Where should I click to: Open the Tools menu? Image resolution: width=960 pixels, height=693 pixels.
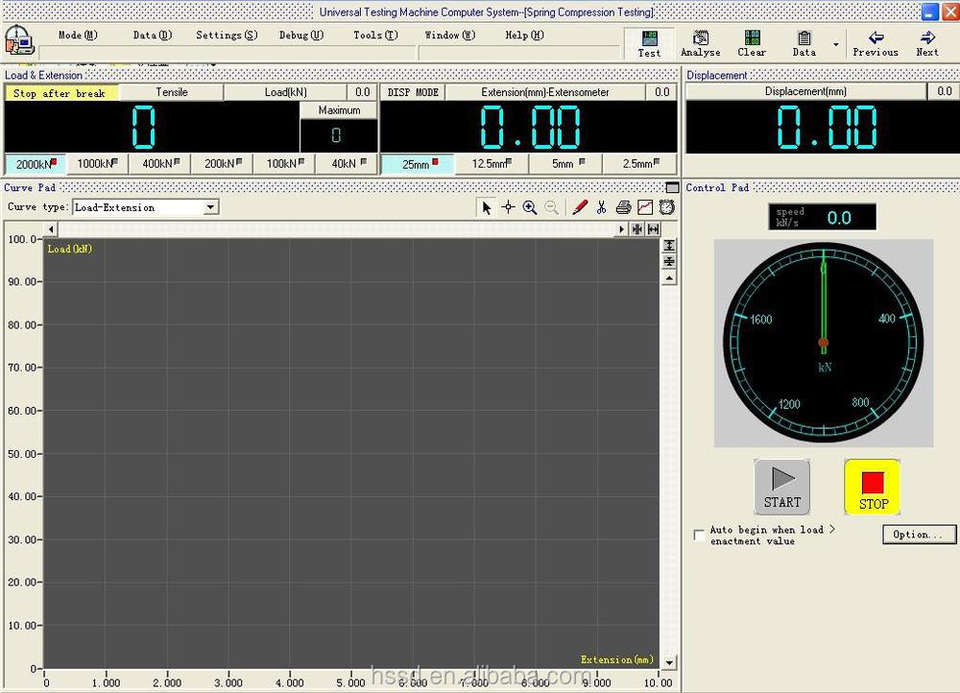click(x=375, y=35)
